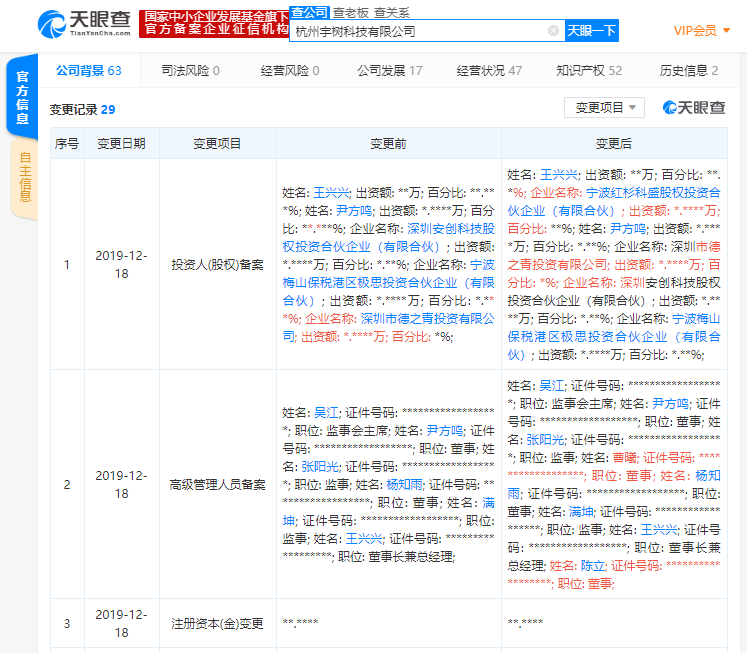Click the 张阳光 link in row 2 变更前
Image resolution: width=747 pixels, height=653 pixels.
[320, 467]
